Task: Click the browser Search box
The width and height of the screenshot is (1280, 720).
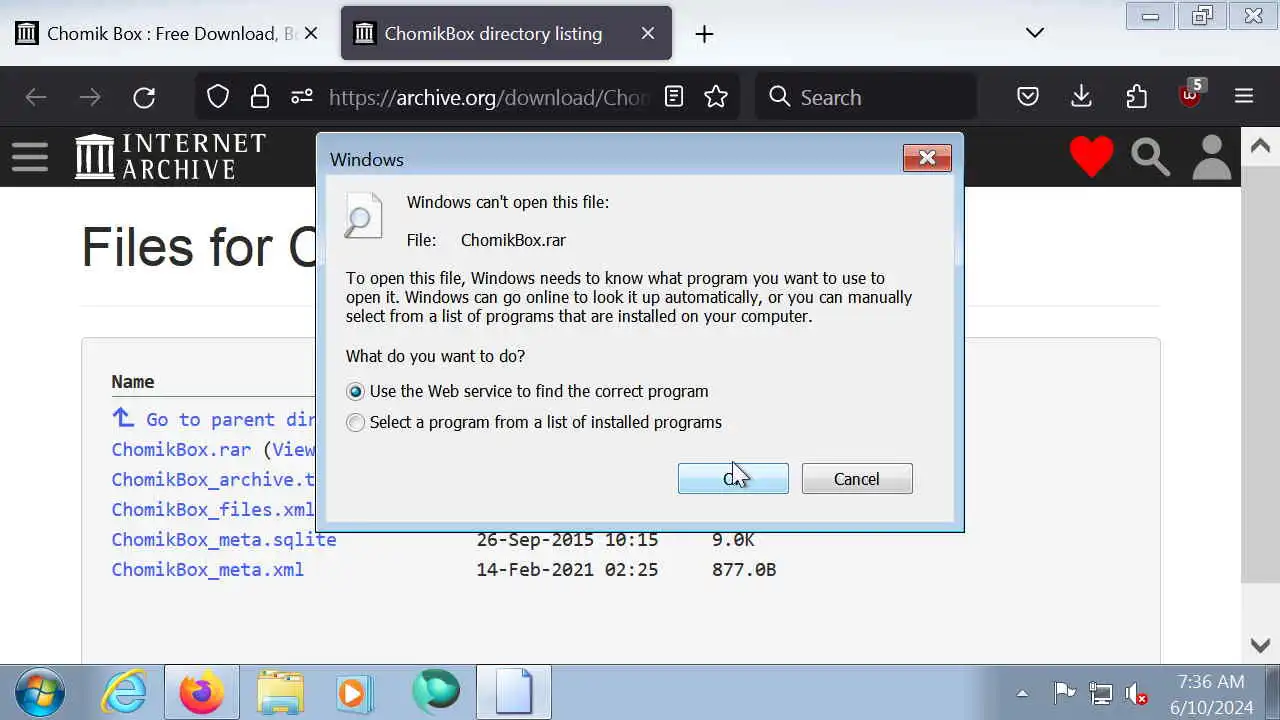Action: tap(866, 97)
